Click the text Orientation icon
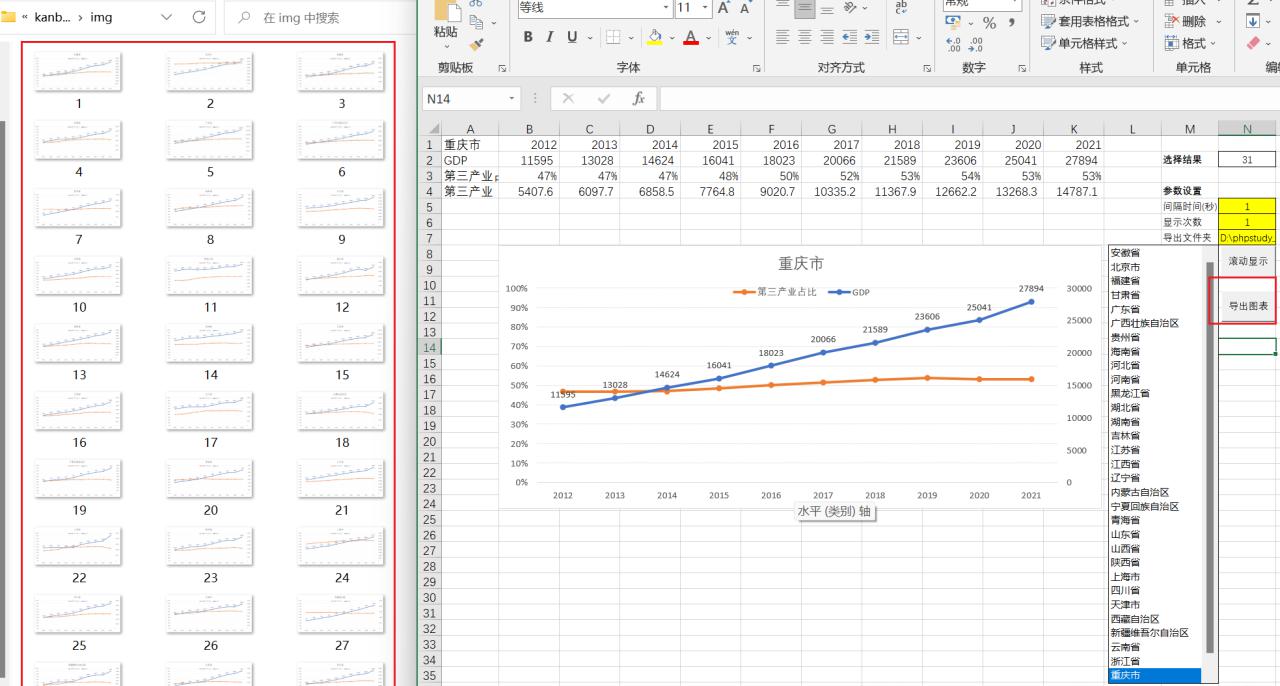 point(849,8)
